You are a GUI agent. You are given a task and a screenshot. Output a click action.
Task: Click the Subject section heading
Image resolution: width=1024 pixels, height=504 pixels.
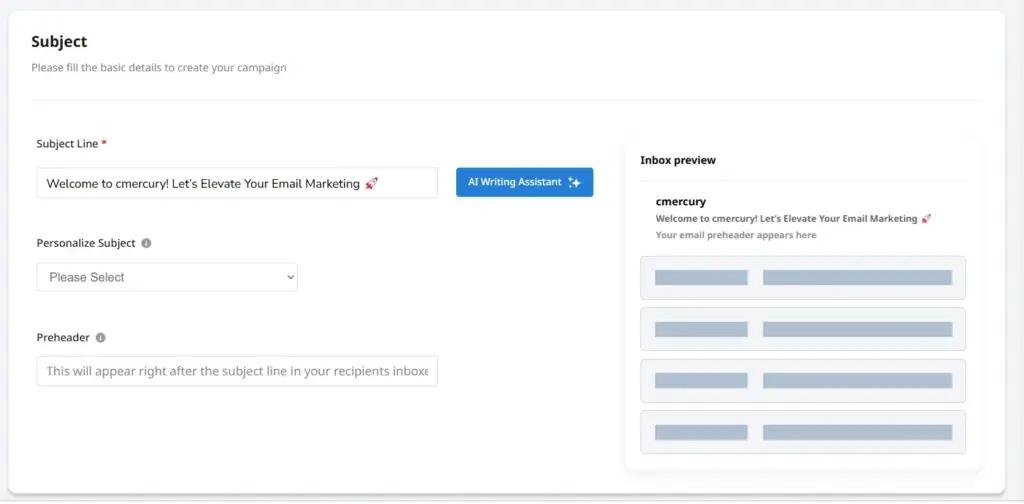59,41
